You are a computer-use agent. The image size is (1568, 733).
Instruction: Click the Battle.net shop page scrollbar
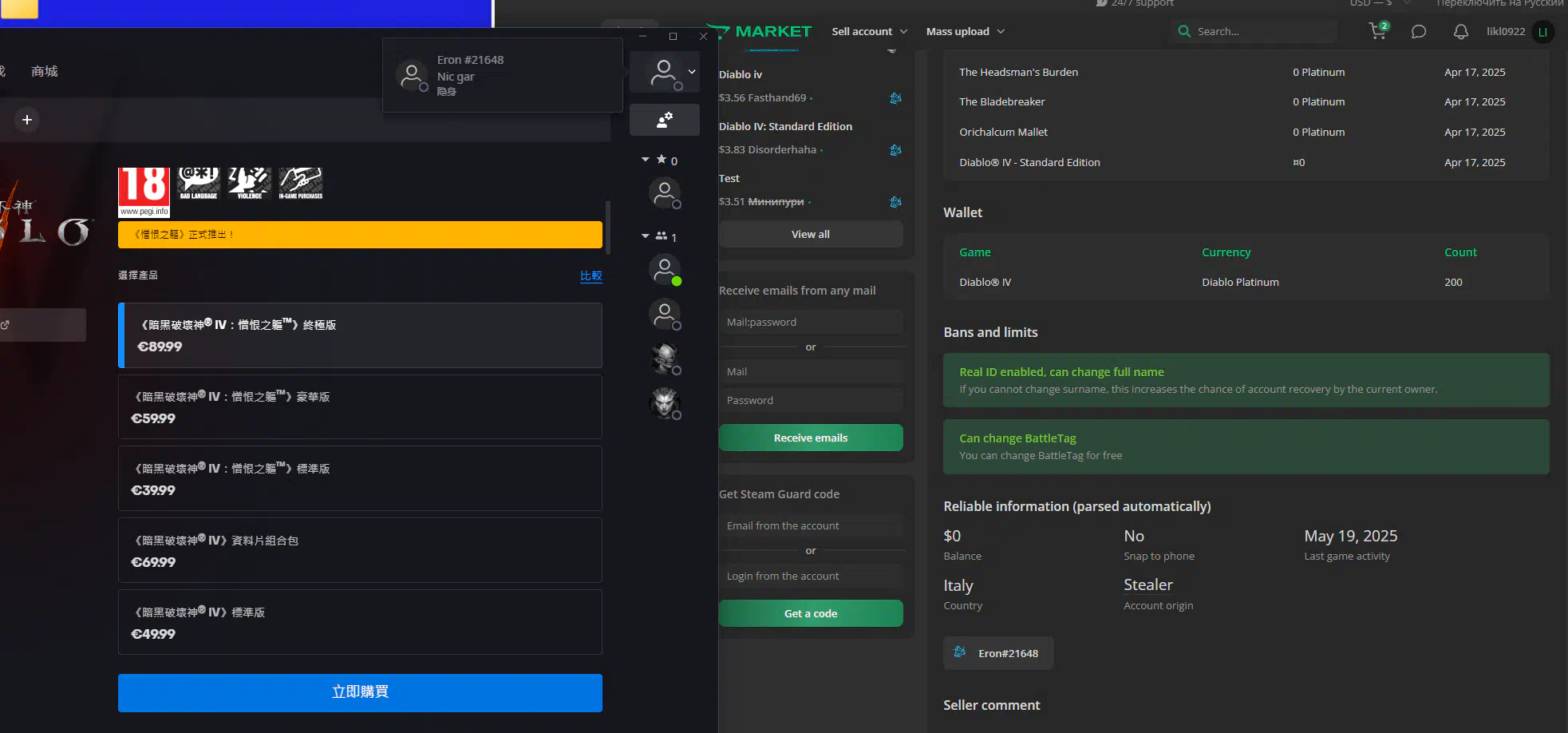608,228
